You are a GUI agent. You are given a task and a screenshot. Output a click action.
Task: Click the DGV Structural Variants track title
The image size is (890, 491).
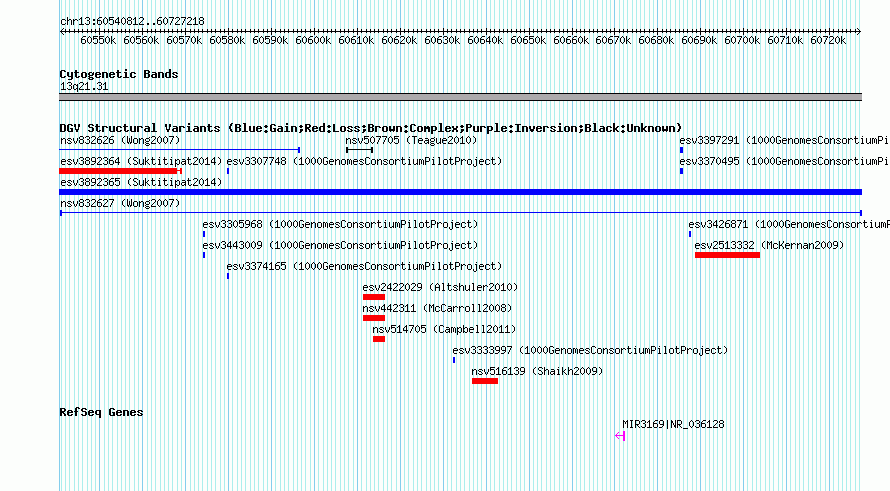(x=370, y=128)
